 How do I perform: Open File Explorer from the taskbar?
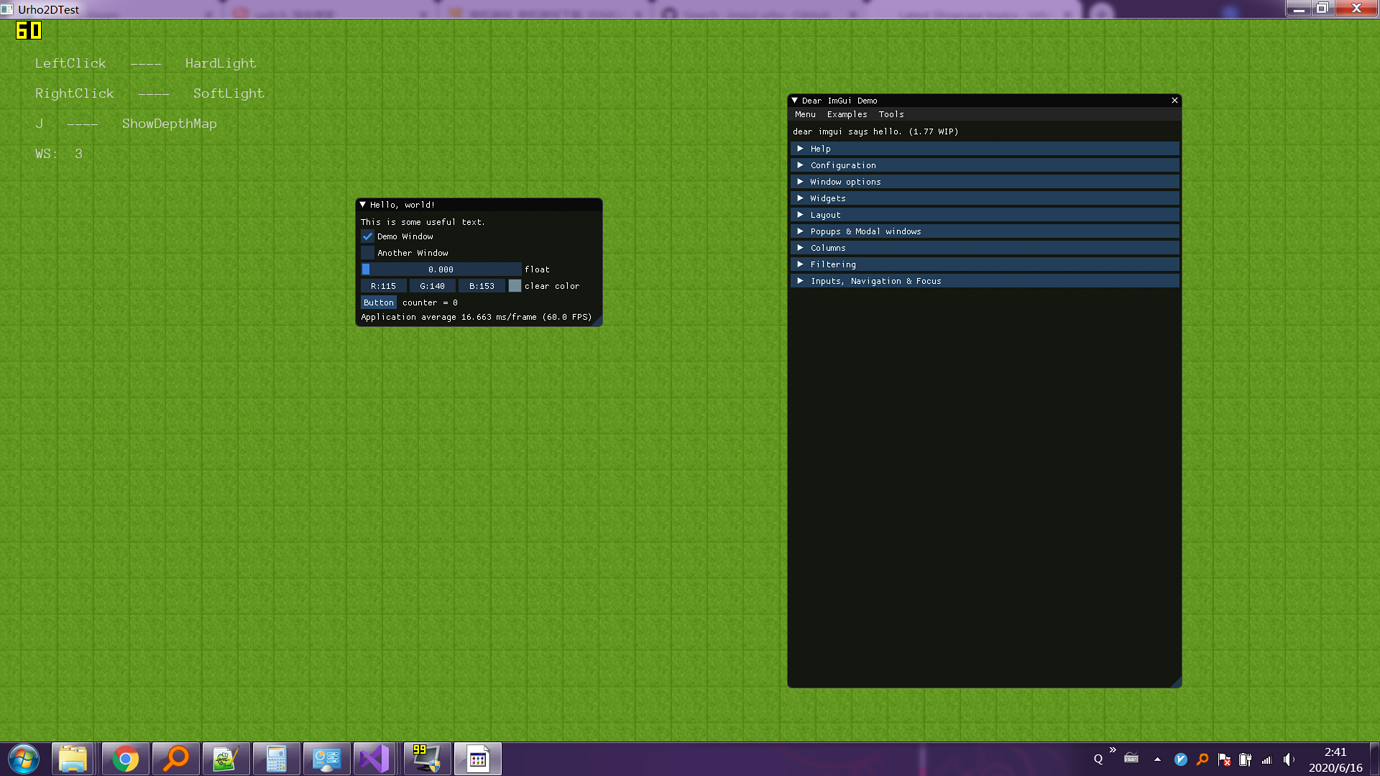pos(73,759)
